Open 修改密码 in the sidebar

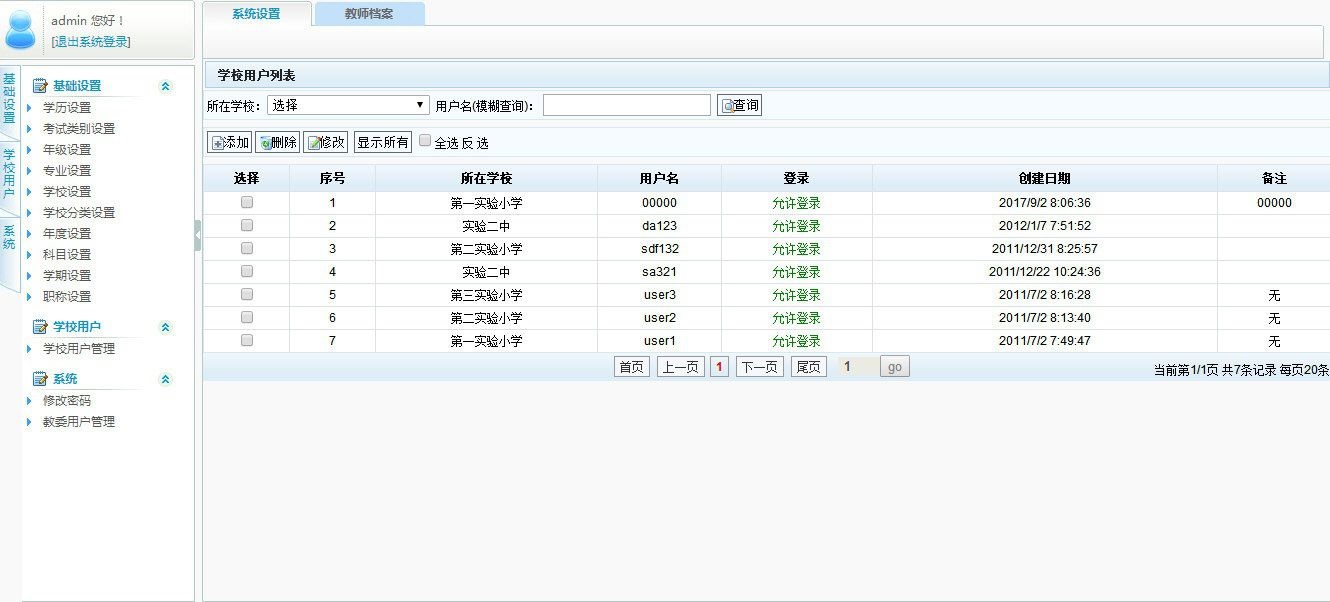tap(67, 401)
